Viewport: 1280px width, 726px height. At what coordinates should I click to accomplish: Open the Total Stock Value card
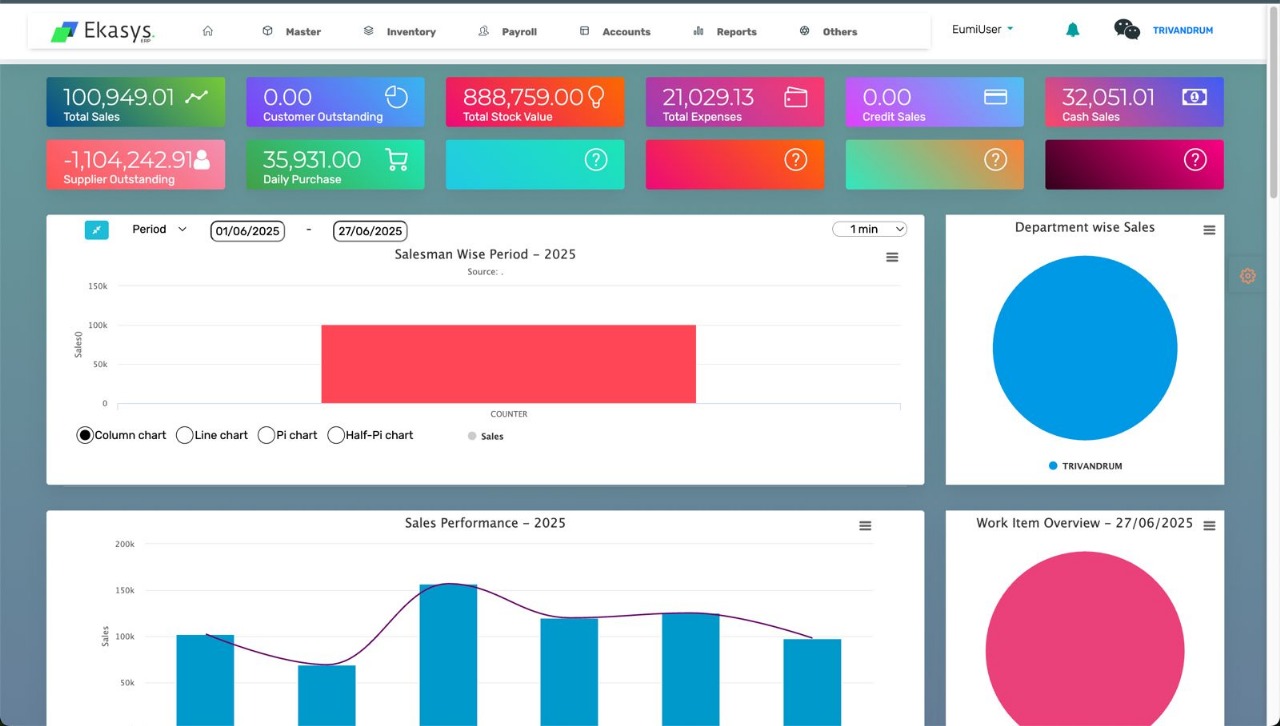click(x=535, y=102)
